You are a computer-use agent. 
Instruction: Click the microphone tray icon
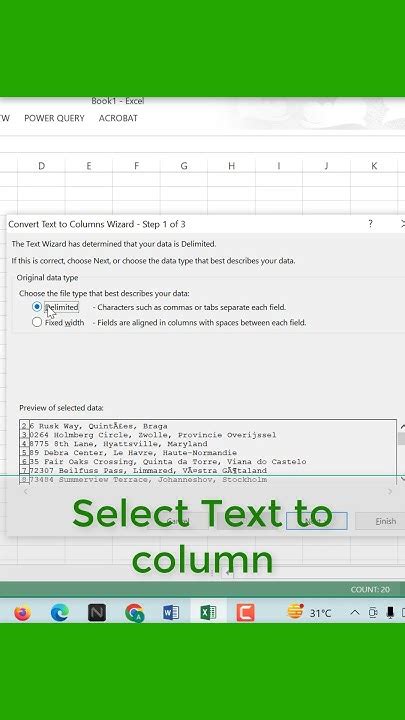click(390, 613)
